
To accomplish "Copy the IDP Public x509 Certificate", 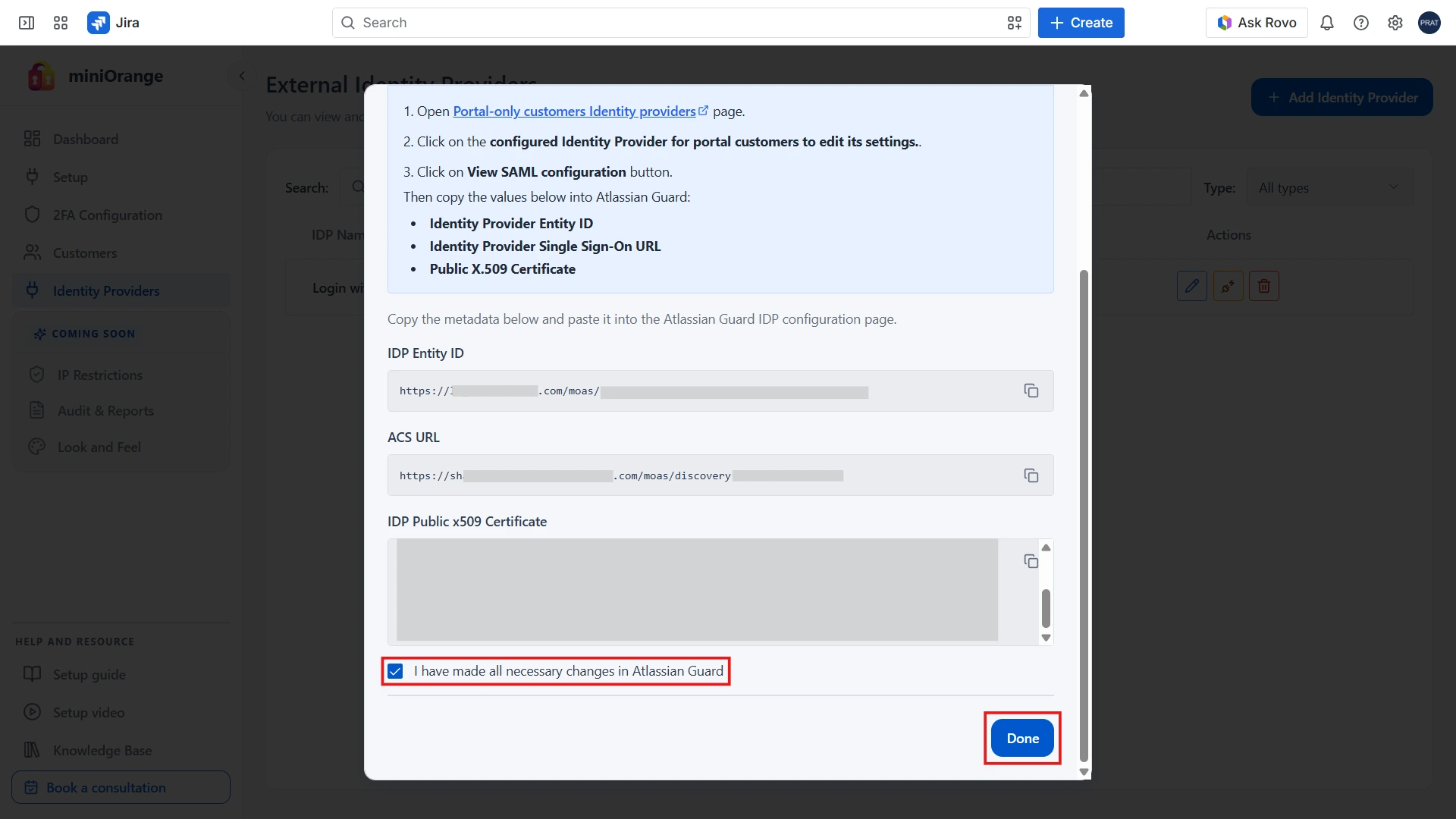I will click(1031, 561).
